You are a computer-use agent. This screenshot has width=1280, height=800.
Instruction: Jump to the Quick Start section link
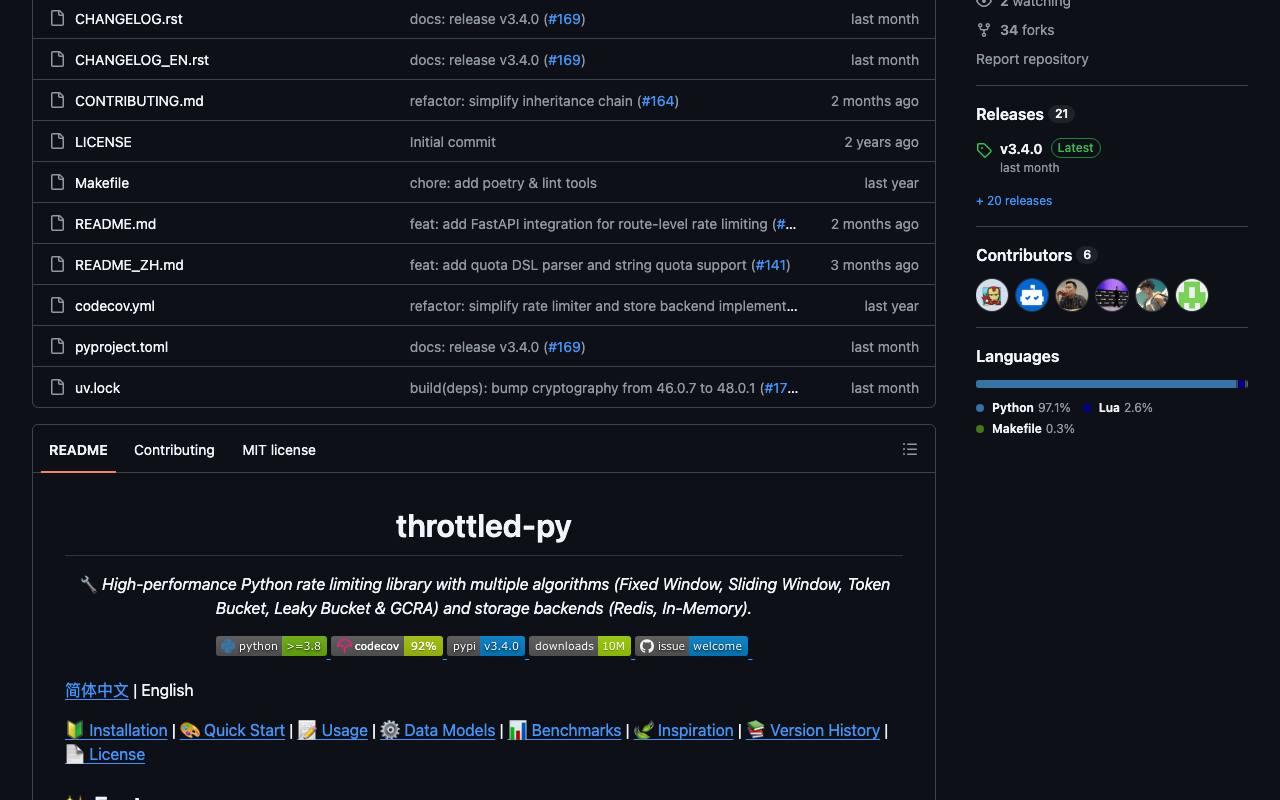pyautogui.click(x=244, y=730)
